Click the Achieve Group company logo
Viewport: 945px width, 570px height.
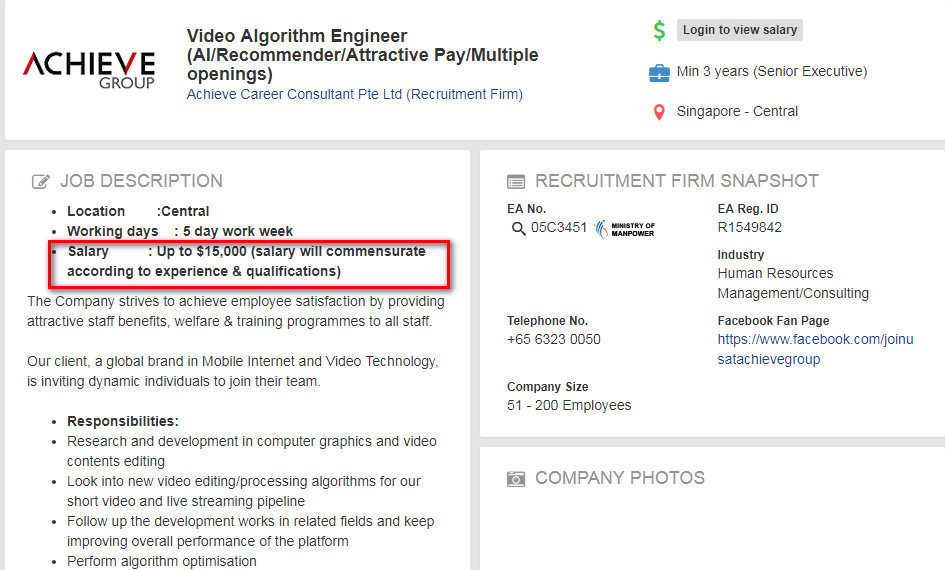pyautogui.click(x=89, y=69)
